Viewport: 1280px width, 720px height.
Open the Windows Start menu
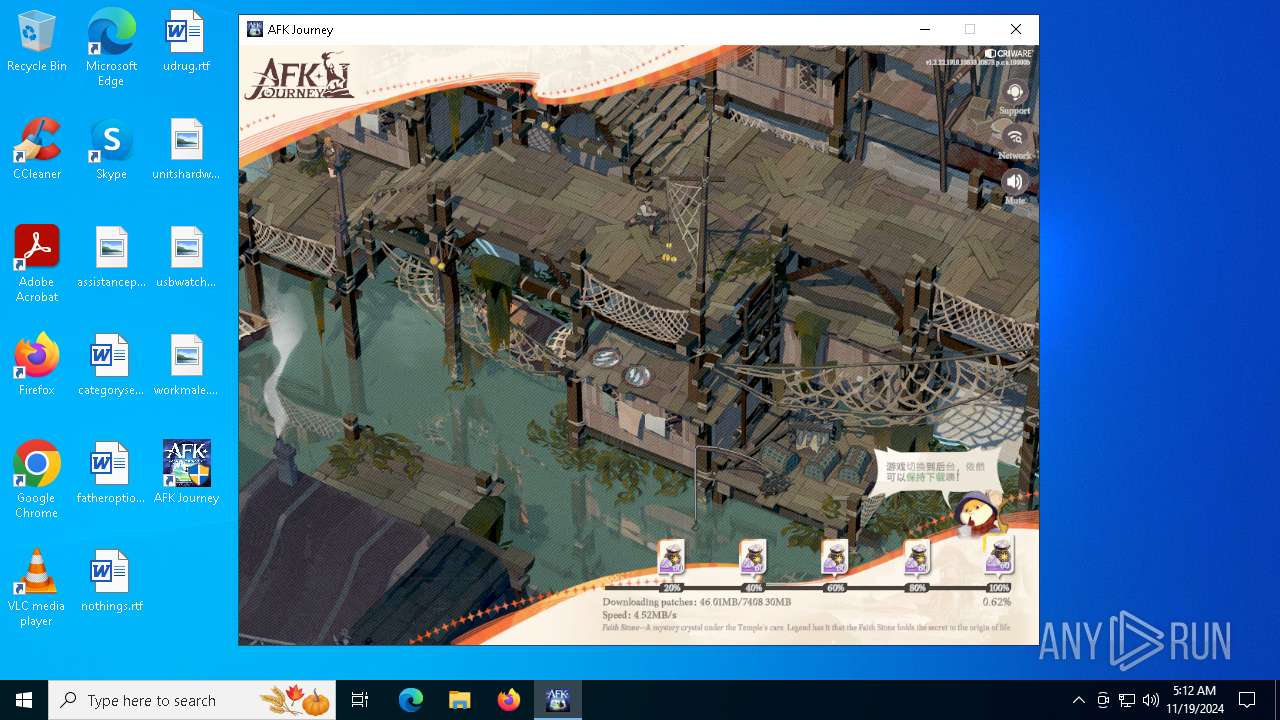pos(24,700)
